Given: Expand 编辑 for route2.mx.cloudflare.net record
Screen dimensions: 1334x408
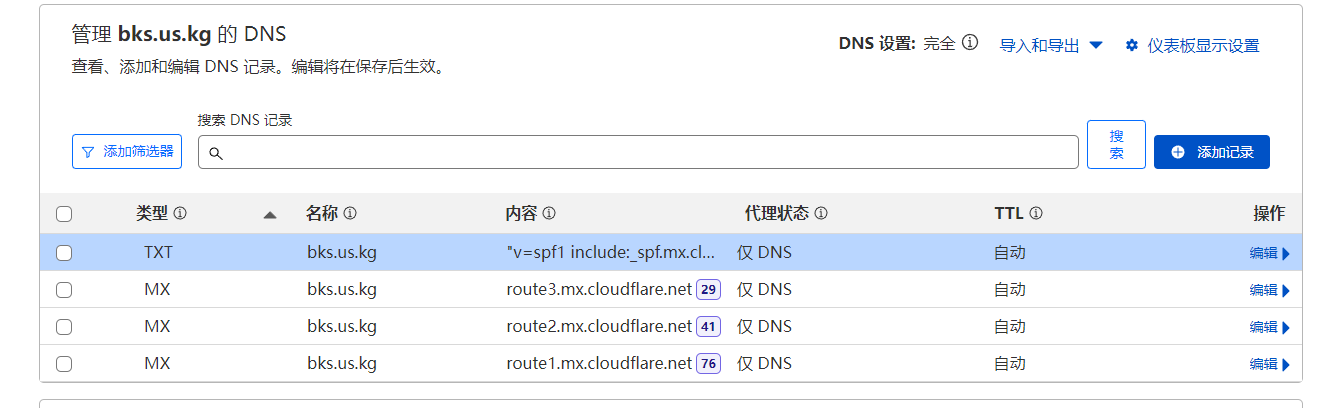Looking at the screenshot, I should pyautogui.click(x=1269, y=327).
